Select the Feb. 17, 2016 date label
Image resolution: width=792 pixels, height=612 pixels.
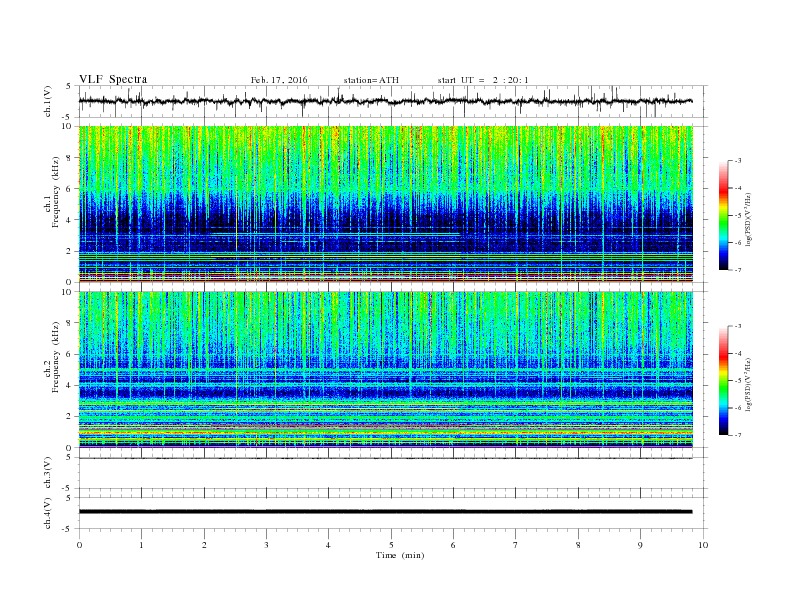click(x=279, y=80)
